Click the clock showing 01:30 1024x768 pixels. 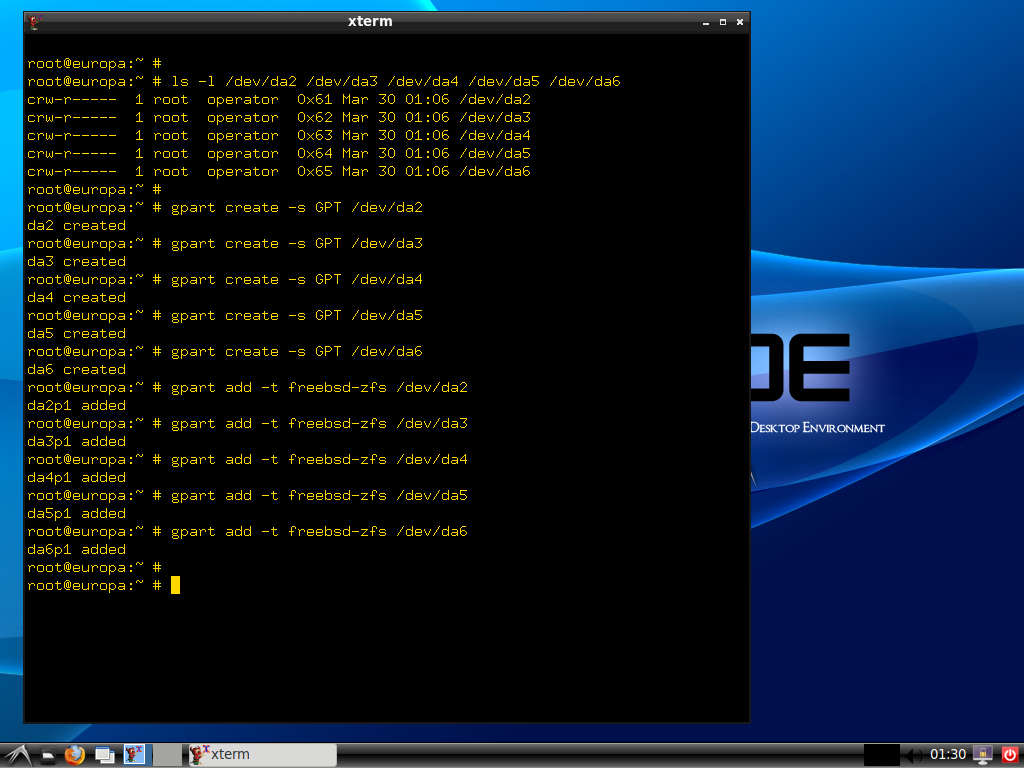coord(948,755)
